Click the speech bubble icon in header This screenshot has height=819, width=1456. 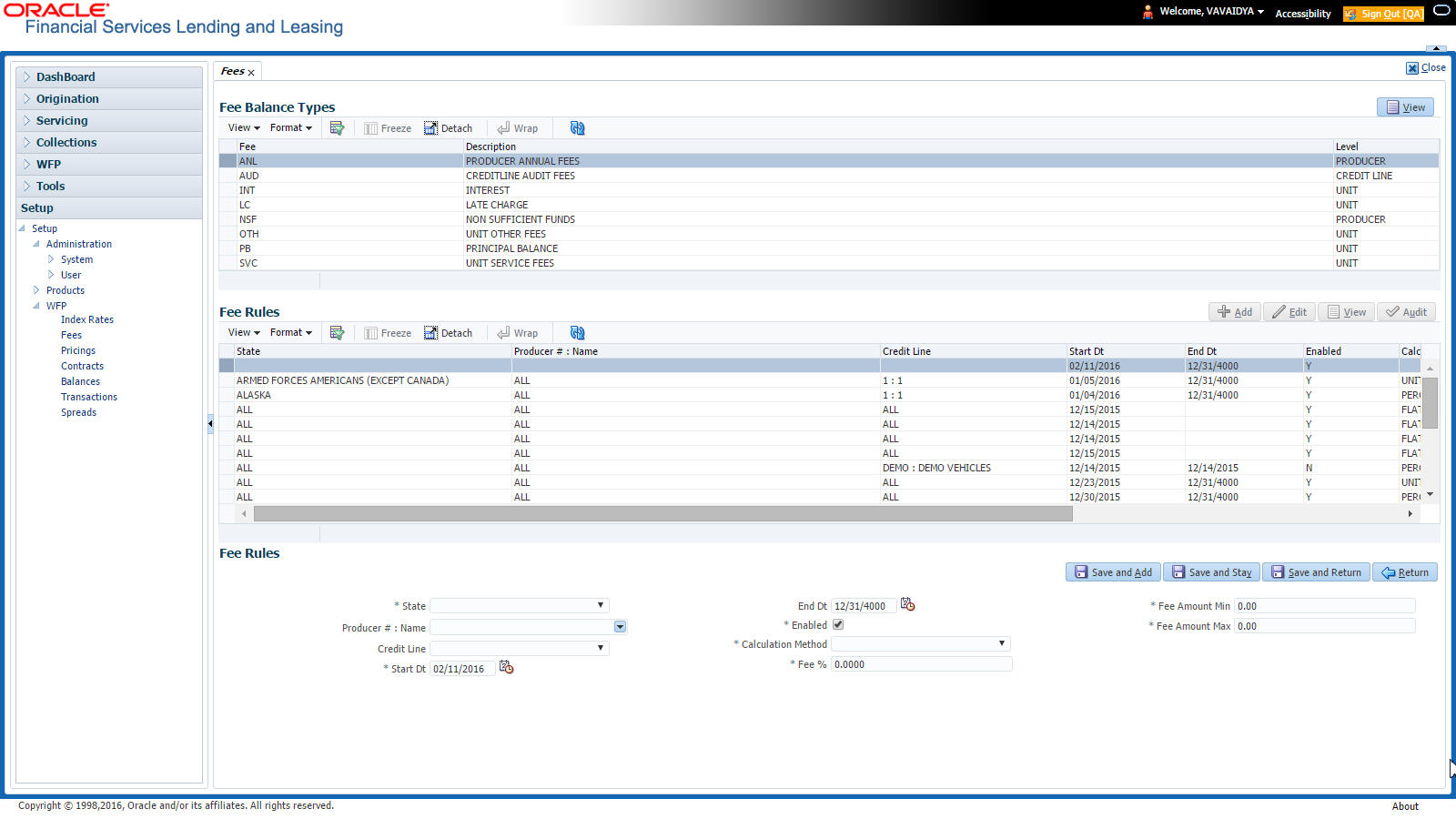pyautogui.click(x=1441, y=11)
